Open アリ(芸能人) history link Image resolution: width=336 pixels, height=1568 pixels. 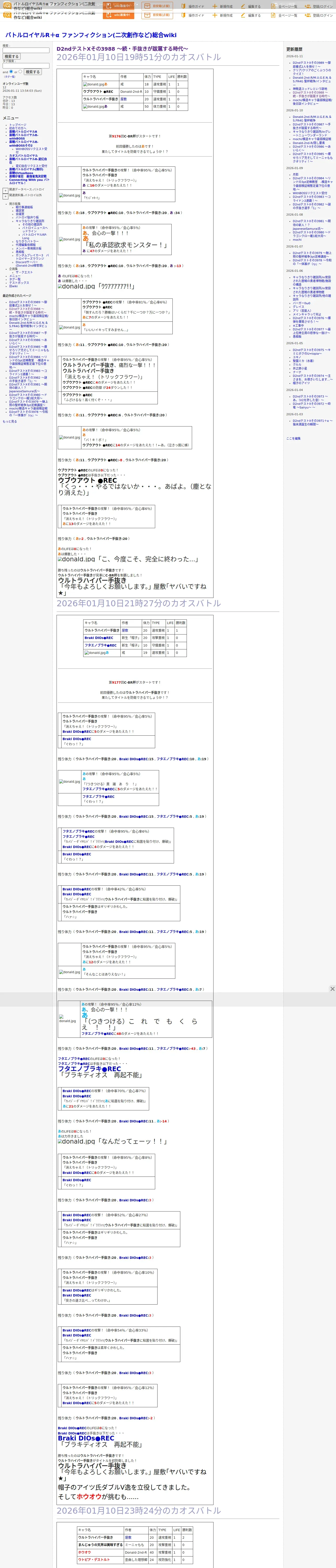(x=302, y=310)
